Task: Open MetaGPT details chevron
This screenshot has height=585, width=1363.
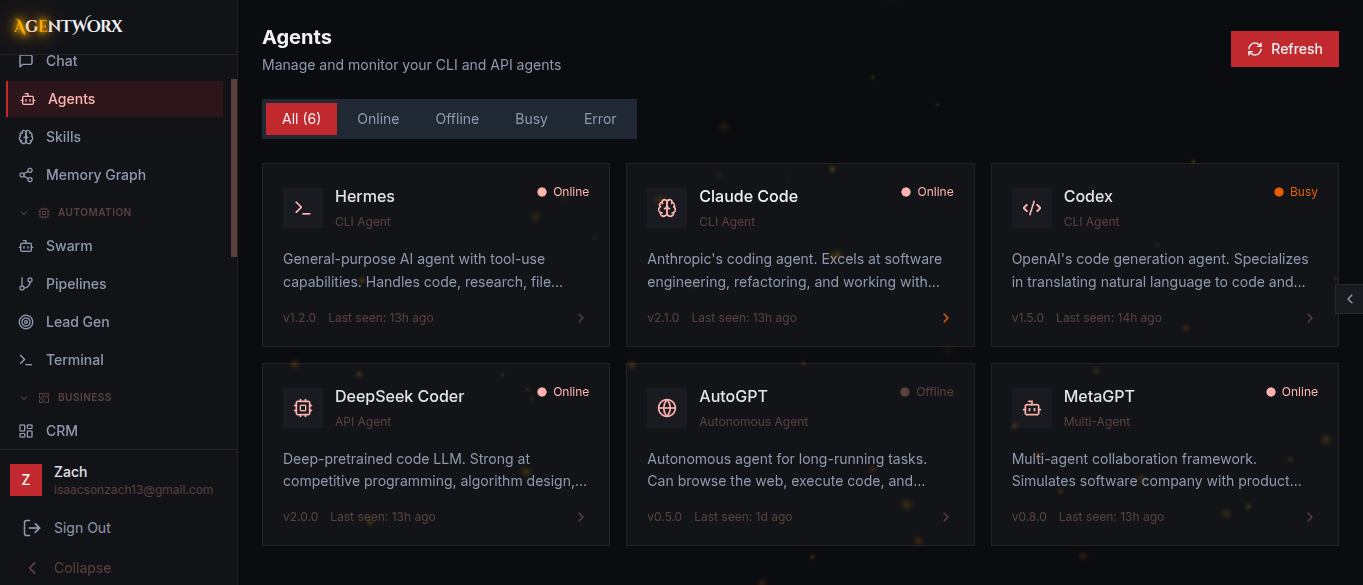Action: 1310,517
